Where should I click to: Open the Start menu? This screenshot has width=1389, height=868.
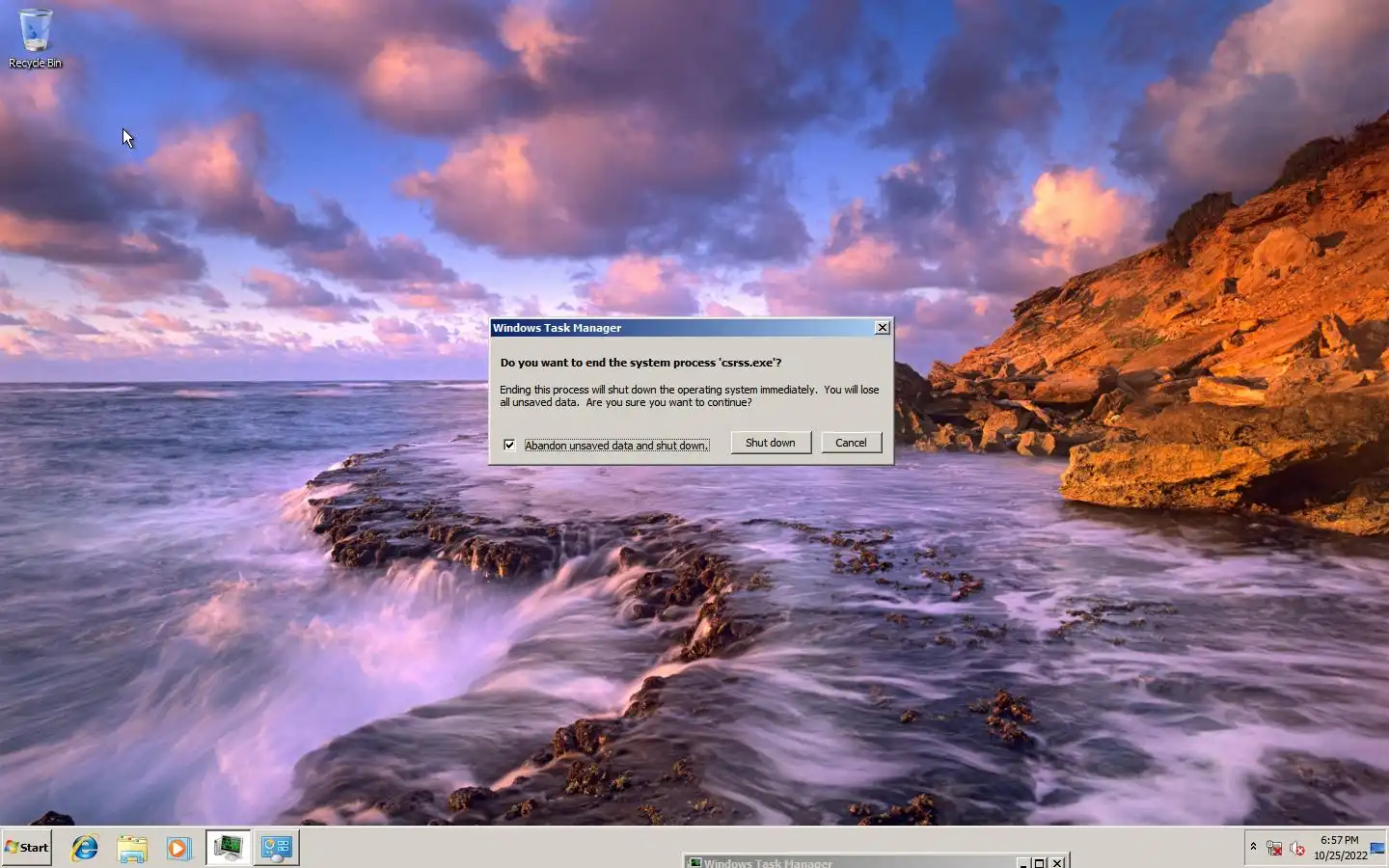[x=26, y=848]
